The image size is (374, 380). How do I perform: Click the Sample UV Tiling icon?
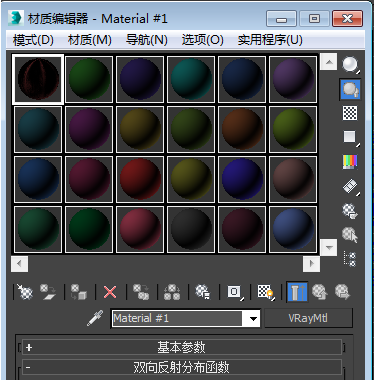[350, 137]
